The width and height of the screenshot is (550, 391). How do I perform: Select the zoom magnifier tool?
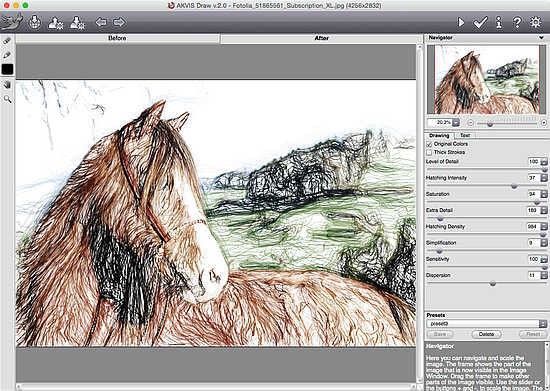7,99
